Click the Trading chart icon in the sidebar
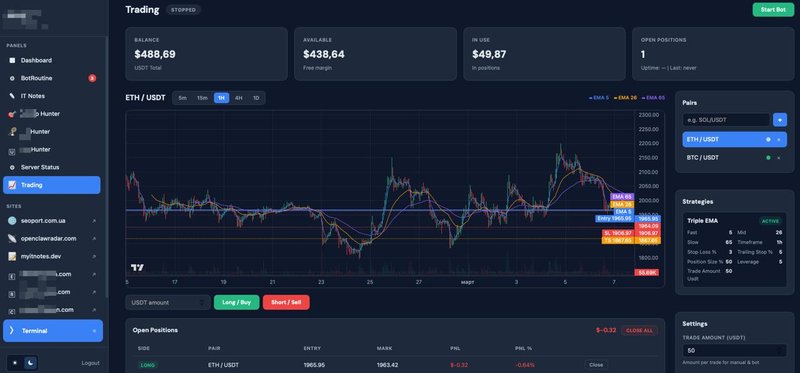 12,185
